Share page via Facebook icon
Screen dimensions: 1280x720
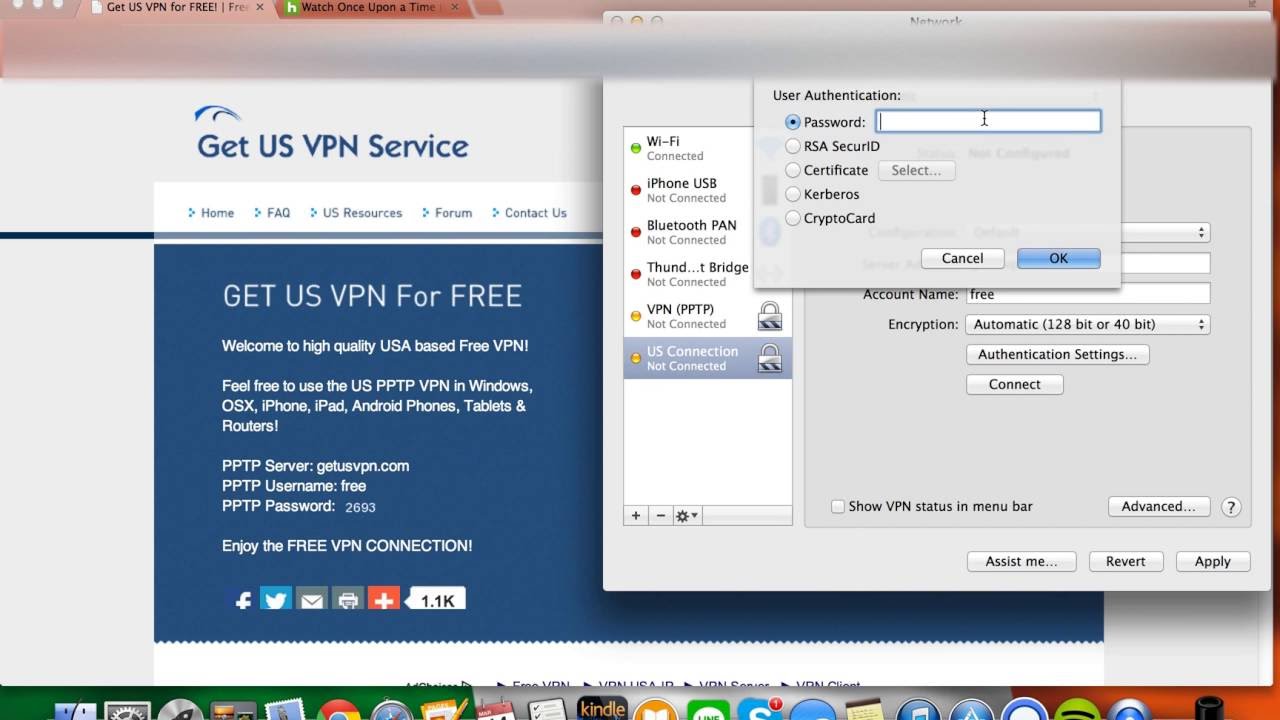pyautogui.click(x=243, y=600)
